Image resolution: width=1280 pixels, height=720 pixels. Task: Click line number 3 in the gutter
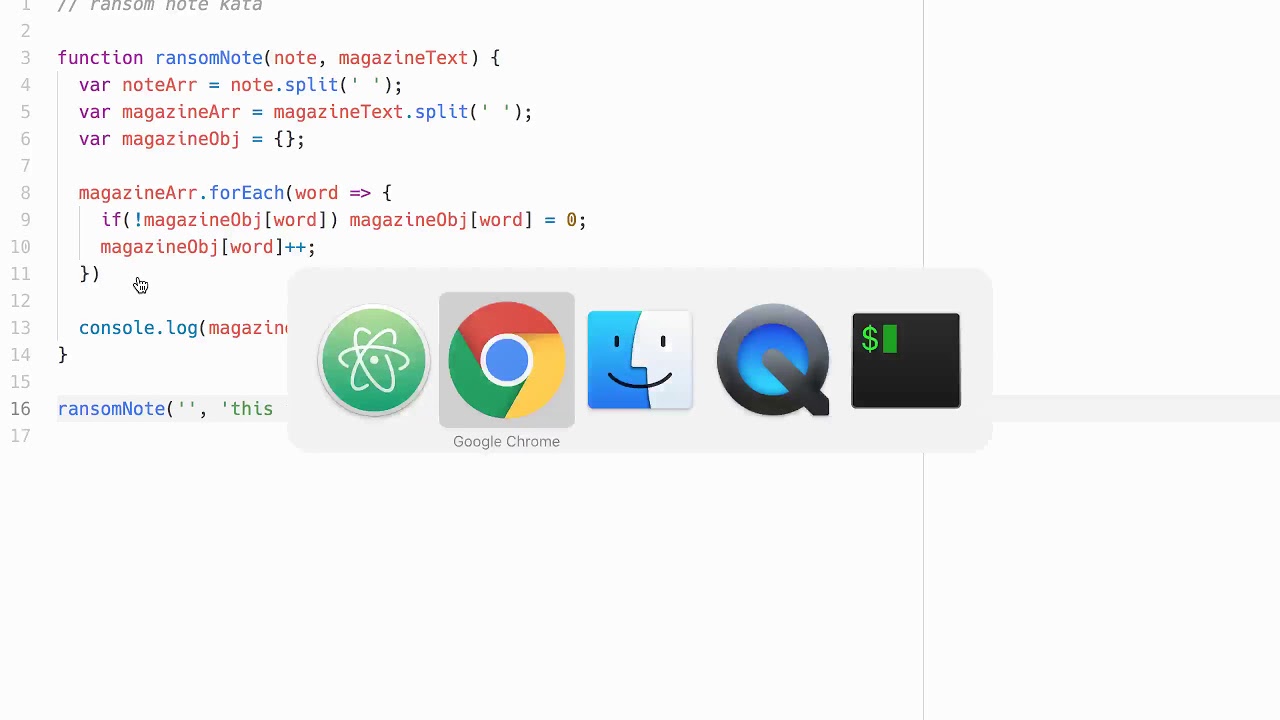25,58
